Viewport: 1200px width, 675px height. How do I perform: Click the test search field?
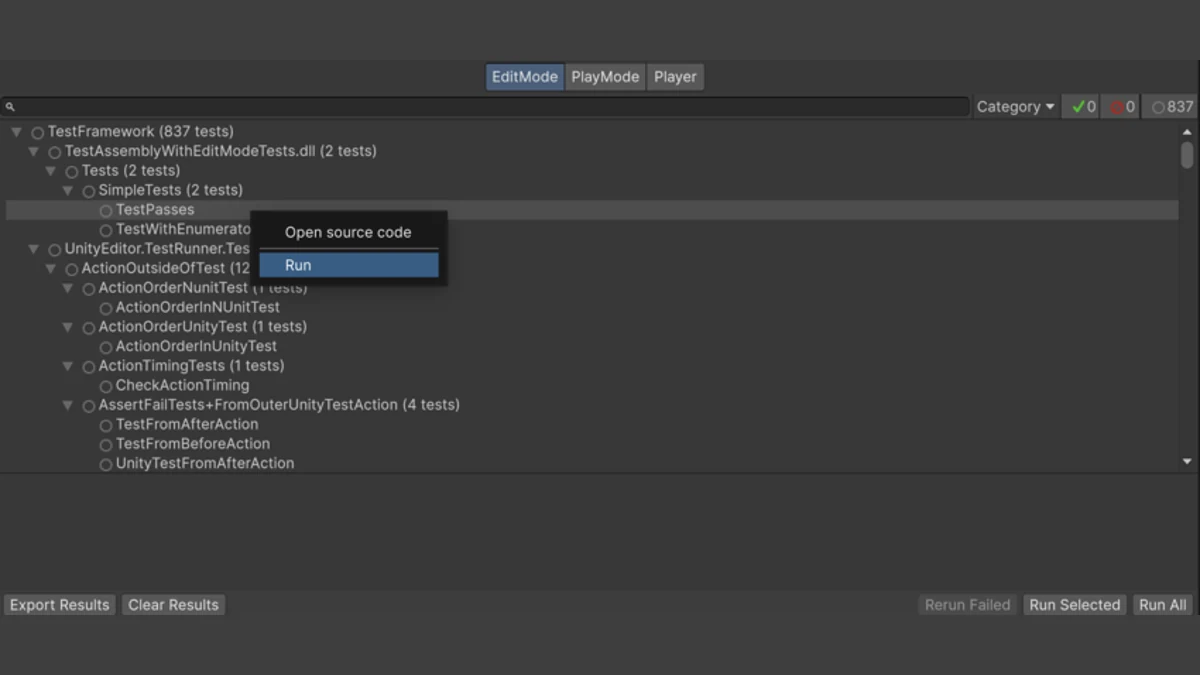[x=485, y=107]
